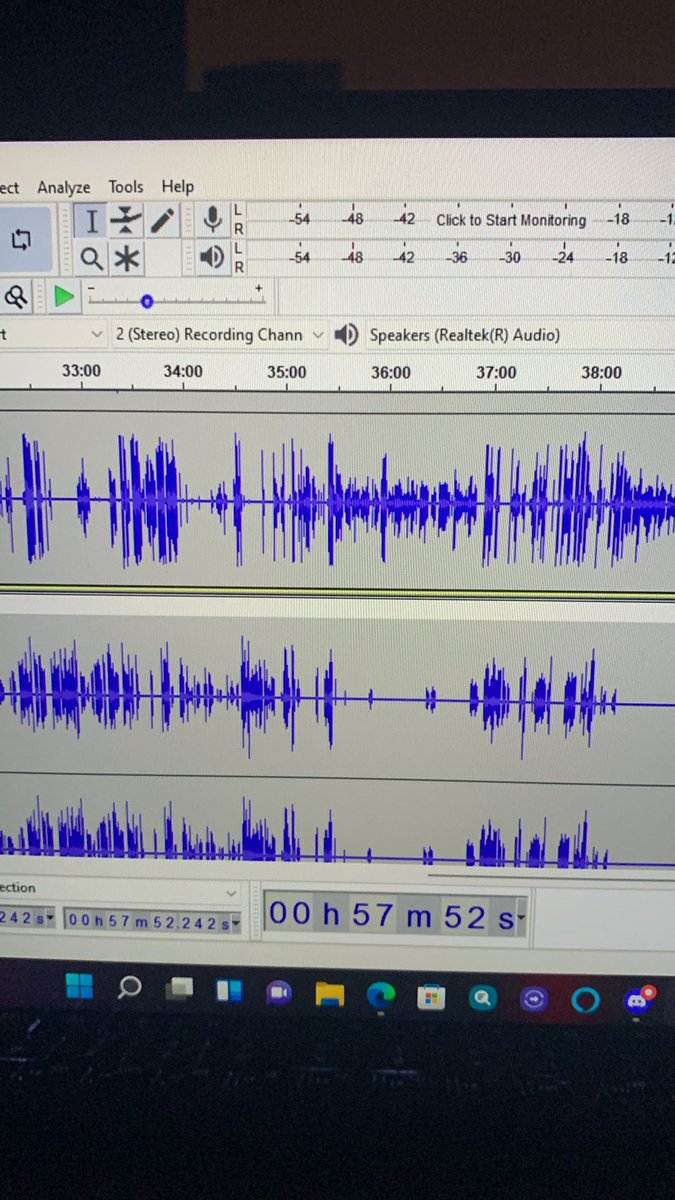Open the teal chat-bubble taskbar app
The width and height of the screenshot is (675, 1200).
[x=482, y=997]
